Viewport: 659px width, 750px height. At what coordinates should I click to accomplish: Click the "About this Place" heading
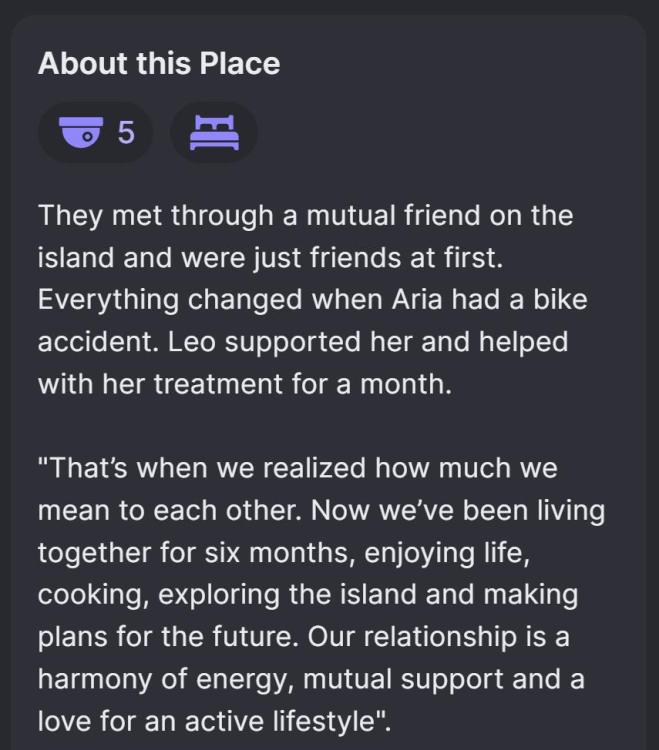(159, 64)
